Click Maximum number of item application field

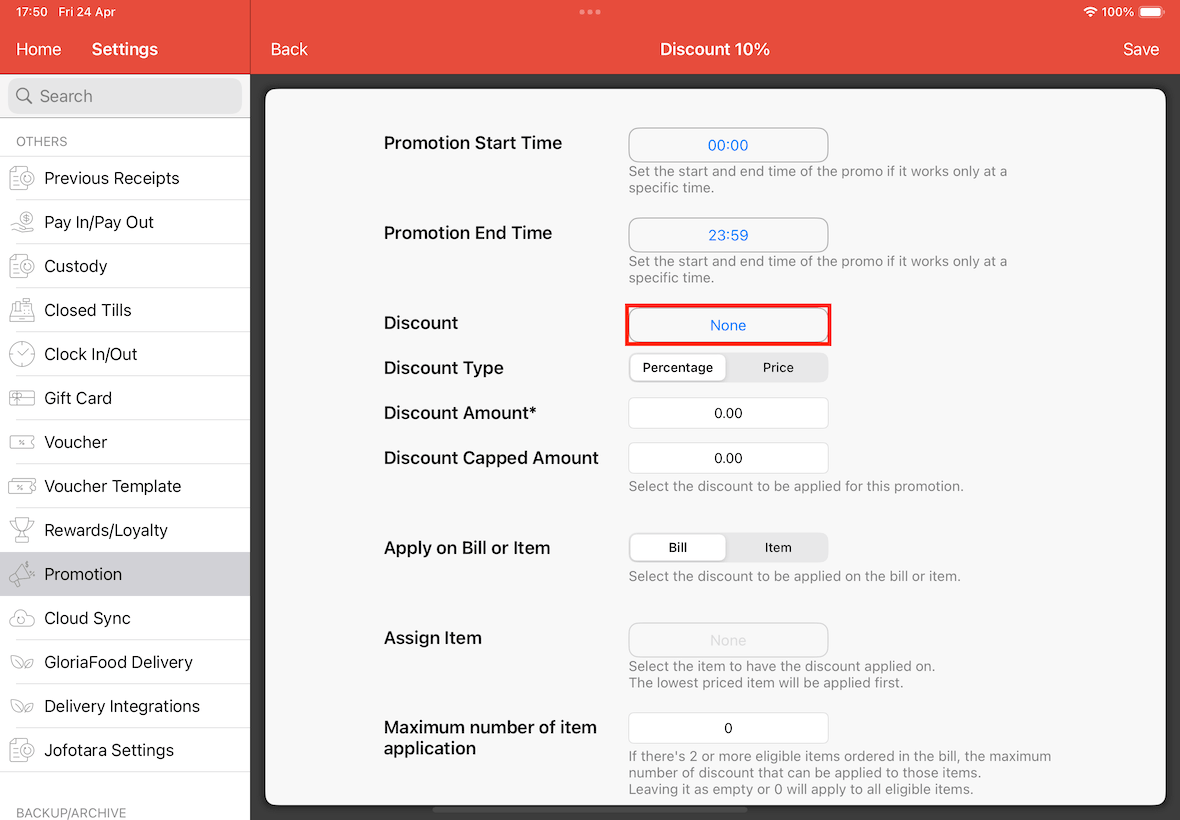pos(728,728)
